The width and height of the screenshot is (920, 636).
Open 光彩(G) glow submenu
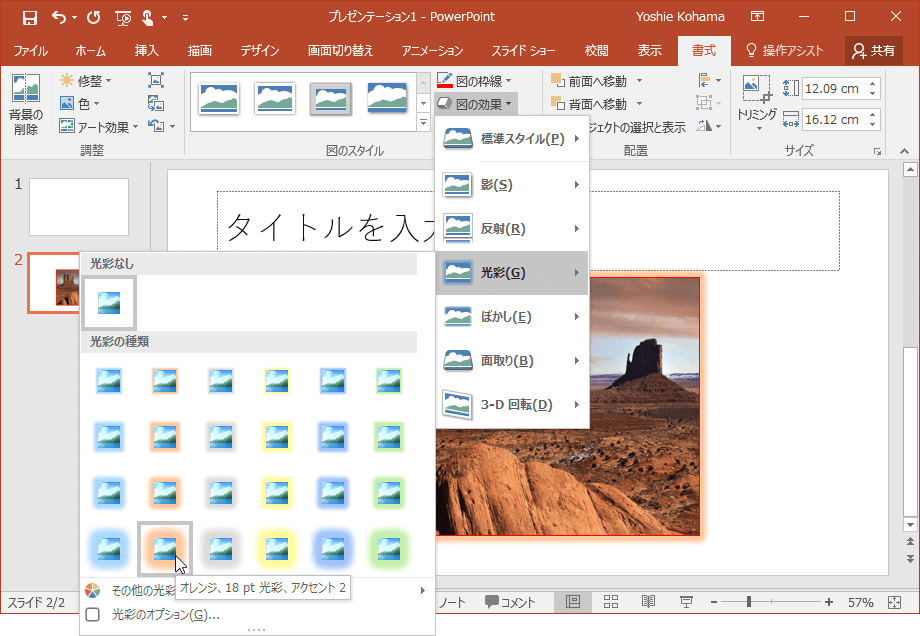pos(512,273)
